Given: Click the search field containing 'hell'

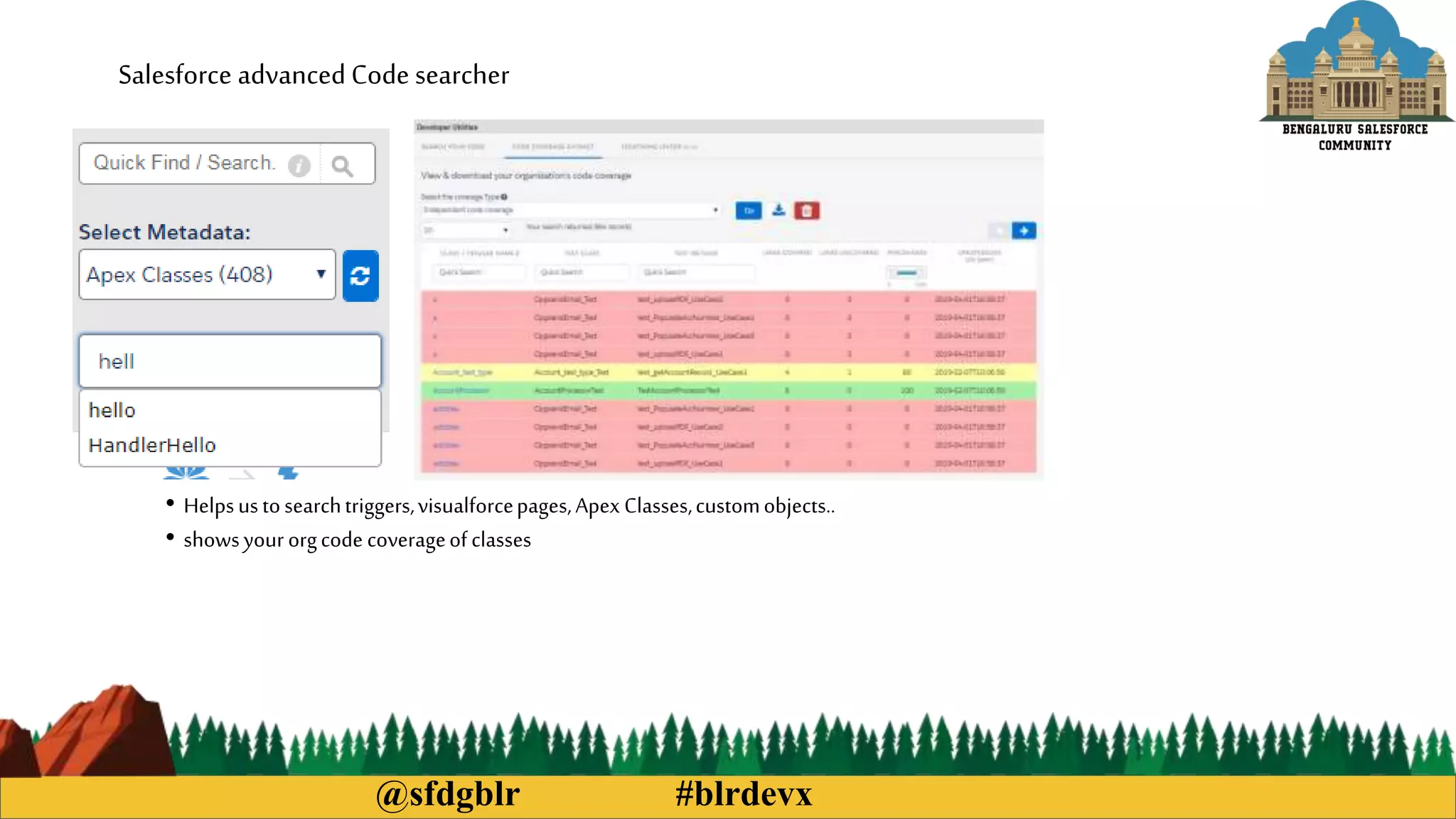Looking at the screenshot, I should pos(230,361).
